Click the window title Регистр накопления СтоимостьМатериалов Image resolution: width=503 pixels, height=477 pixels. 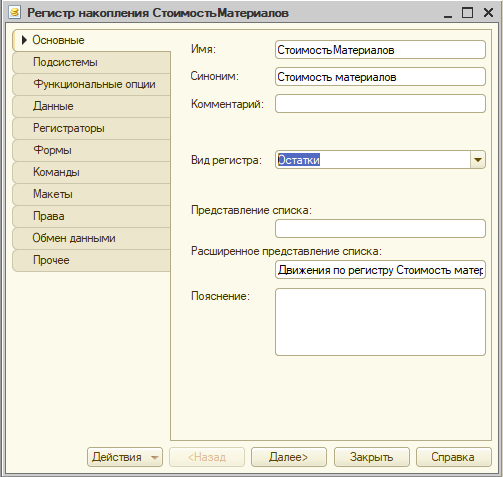tap(158, 13)
